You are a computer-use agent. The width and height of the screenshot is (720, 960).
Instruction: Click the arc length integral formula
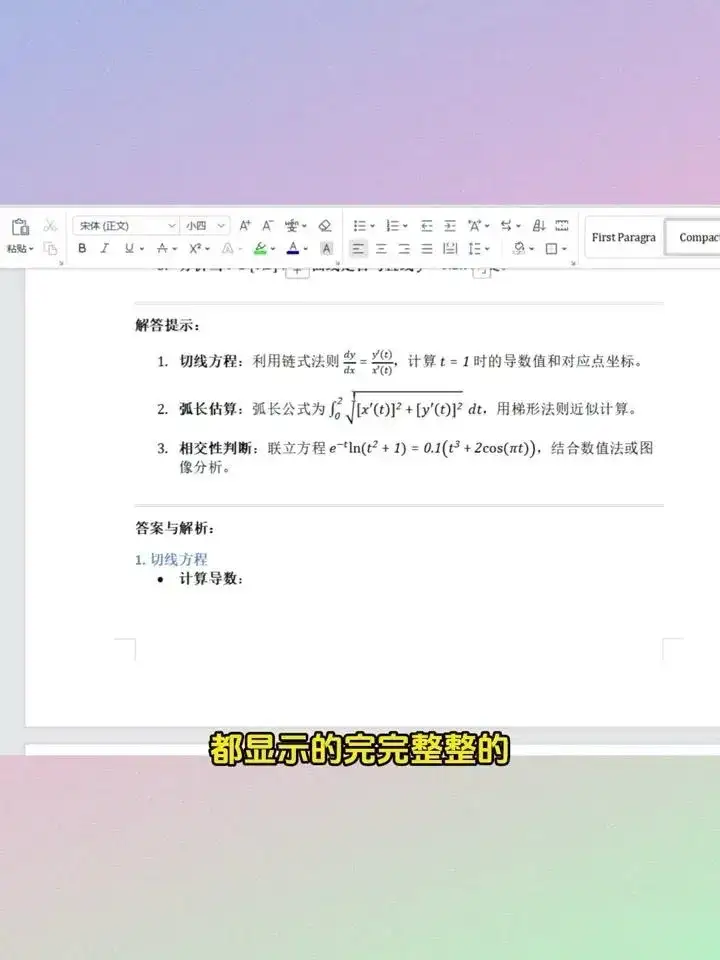[x=406, y=407]
